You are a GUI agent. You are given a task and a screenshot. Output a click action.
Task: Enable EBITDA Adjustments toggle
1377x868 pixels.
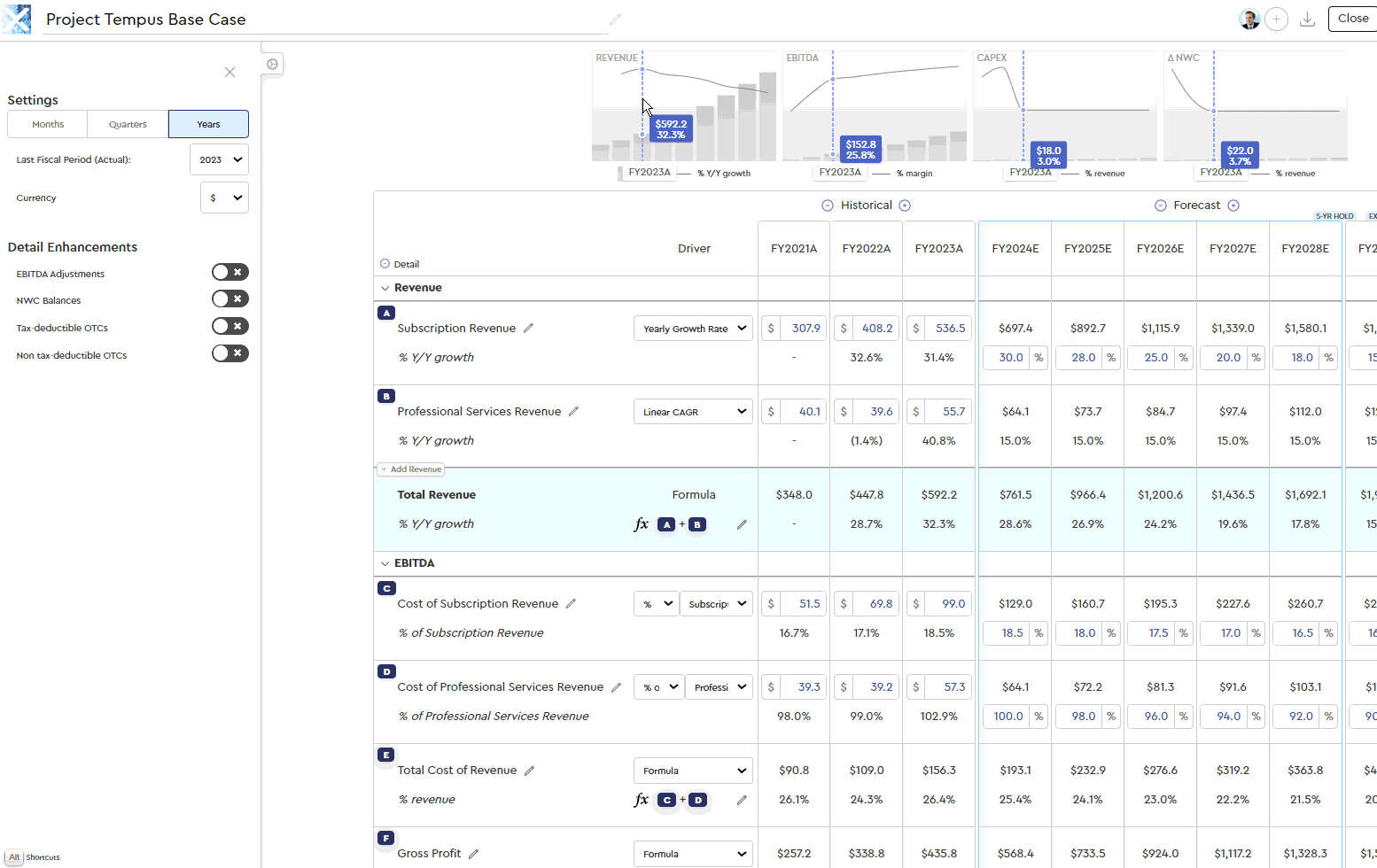pos(229,272)
